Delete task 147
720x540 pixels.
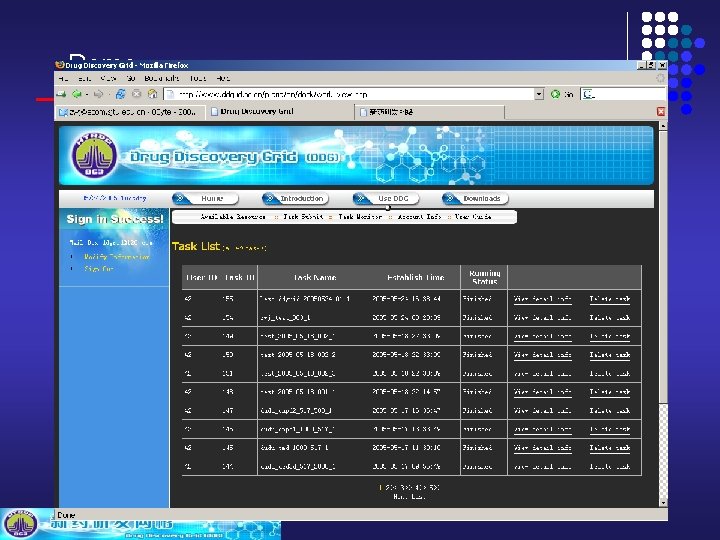pyautogui.click(x=610, y=411)
